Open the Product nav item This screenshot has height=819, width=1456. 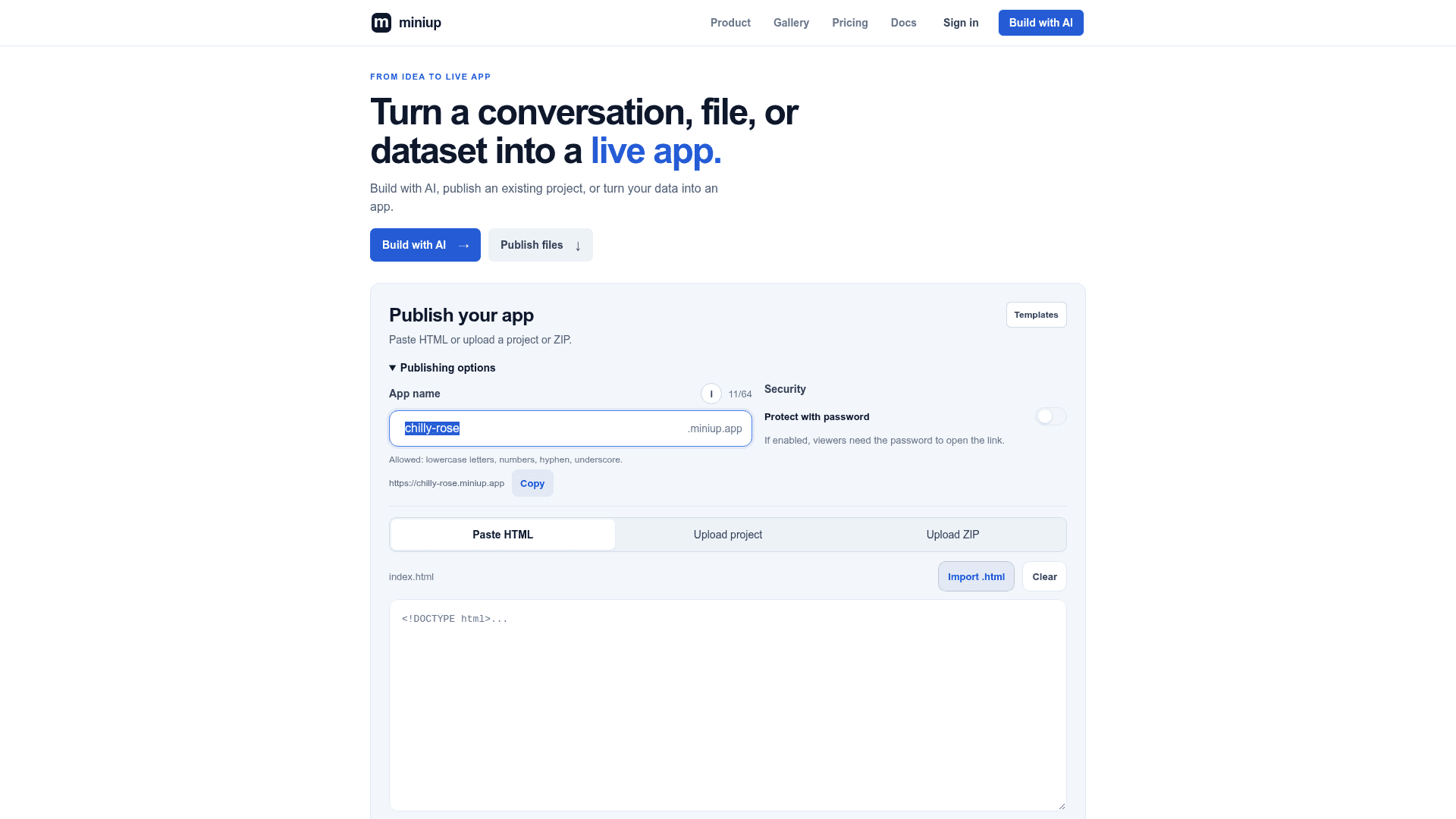pyautogui.click(x=730, y=23)
